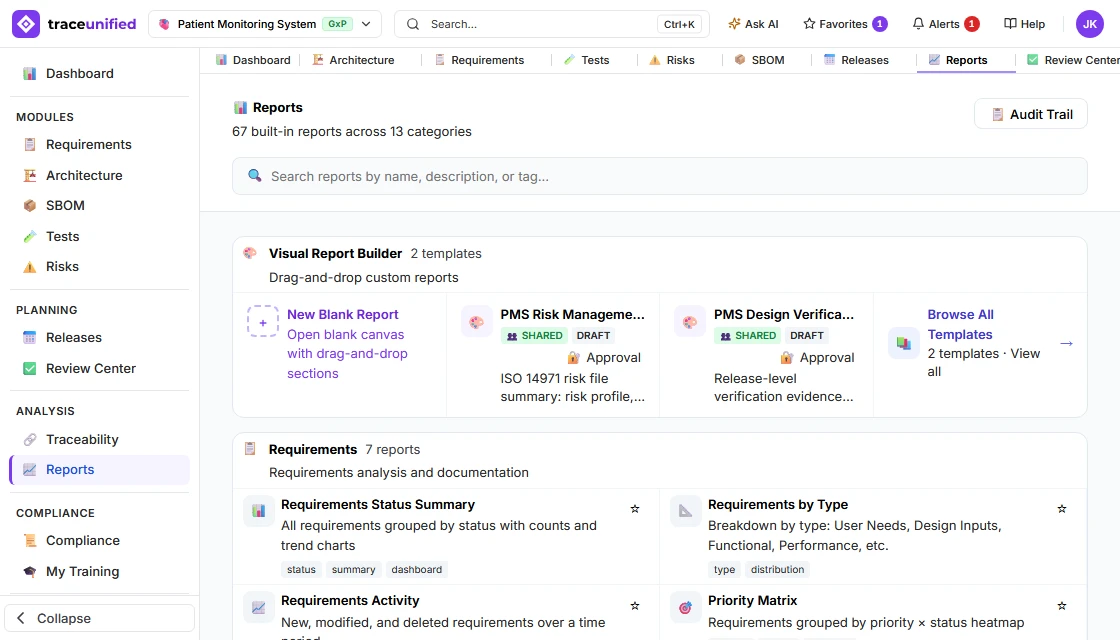
Task: Click the sidebar Review Center checkmark icon
Action: (x=29, y=369)
